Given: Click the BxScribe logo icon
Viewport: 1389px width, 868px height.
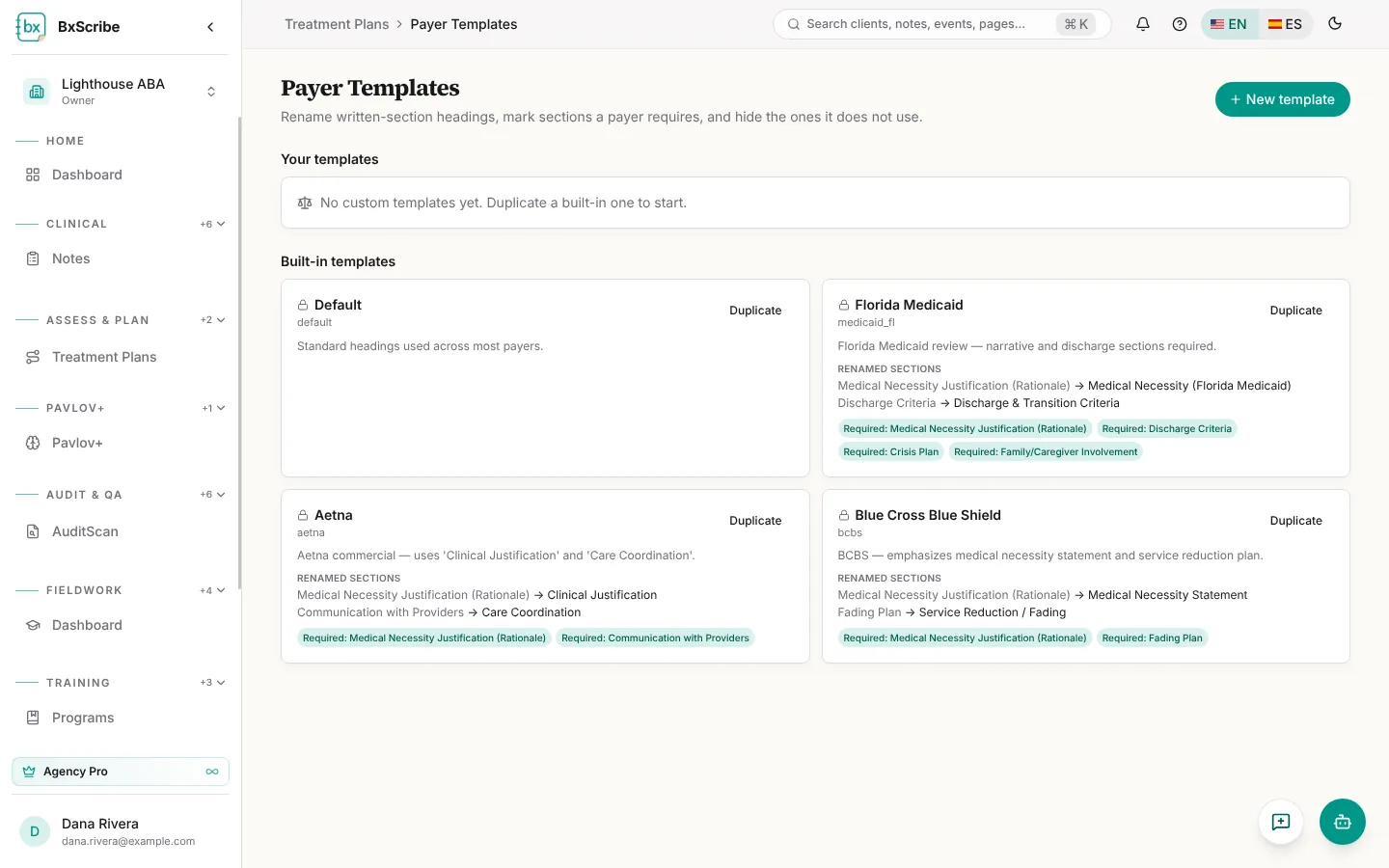Looking at the screenshot, I should (x=31, y=27).
